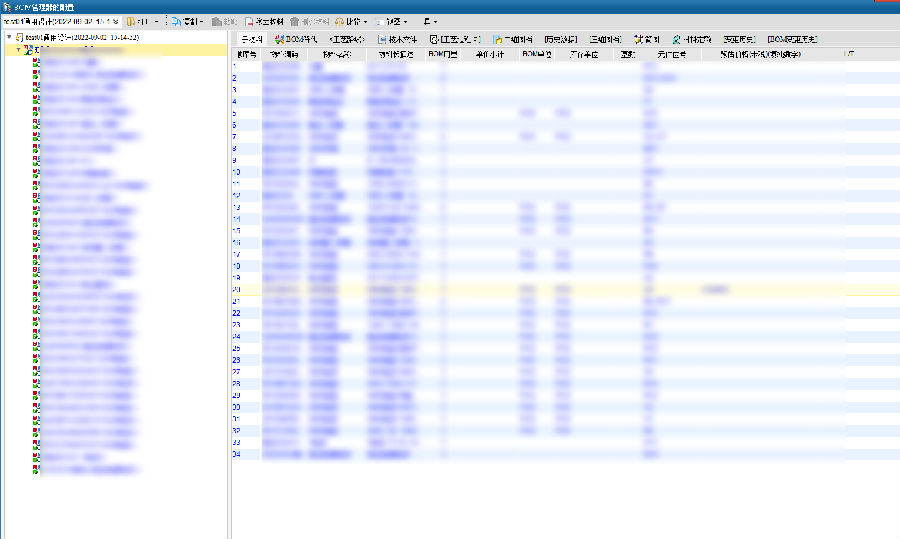Collapse the root test01 tree node
The width and height of the screenshot is (900, 539).
coord(9,37)
